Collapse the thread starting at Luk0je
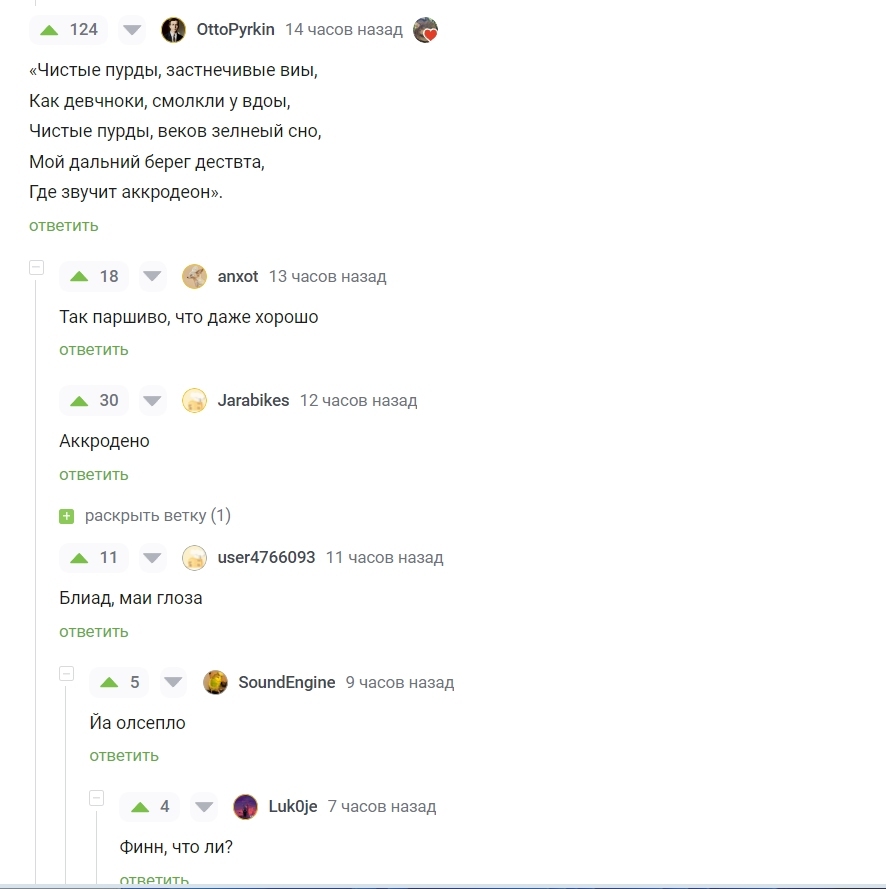The image size is (886, 889). [96, 798]
